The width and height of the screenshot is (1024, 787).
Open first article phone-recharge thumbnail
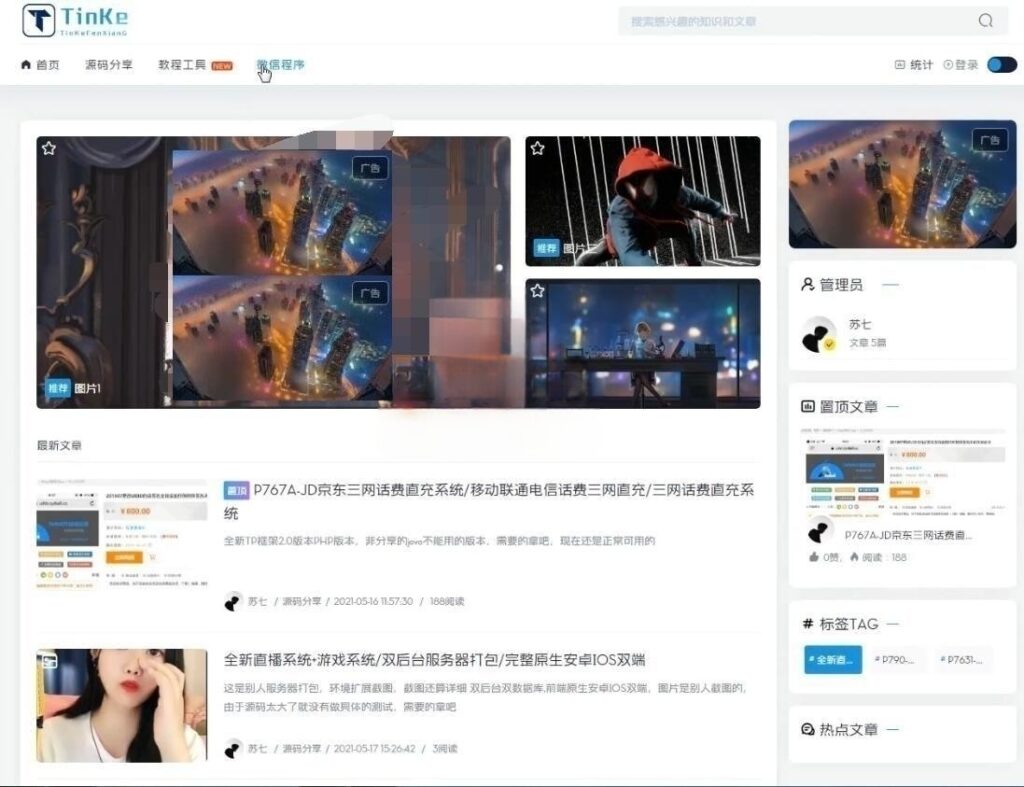(122, 535)
